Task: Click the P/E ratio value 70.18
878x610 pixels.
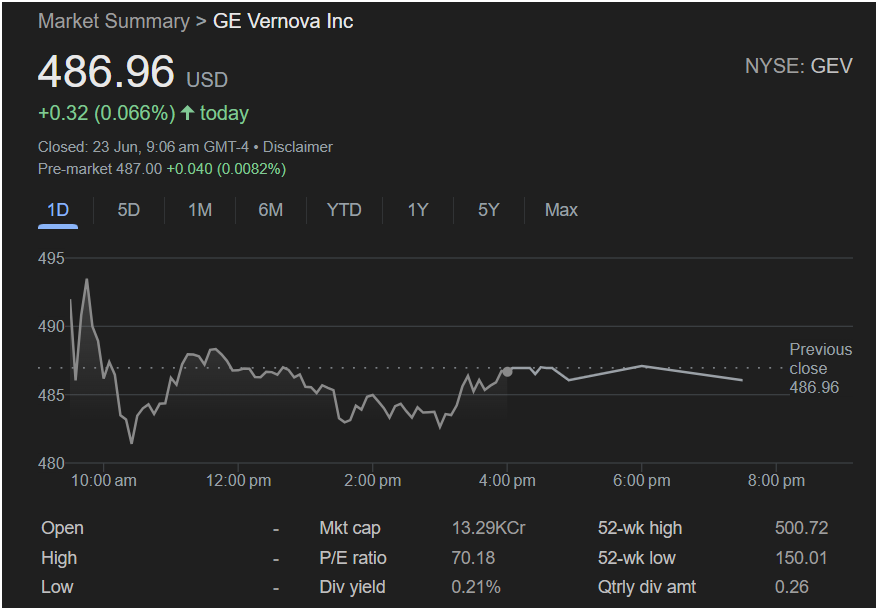Action: 473,558
